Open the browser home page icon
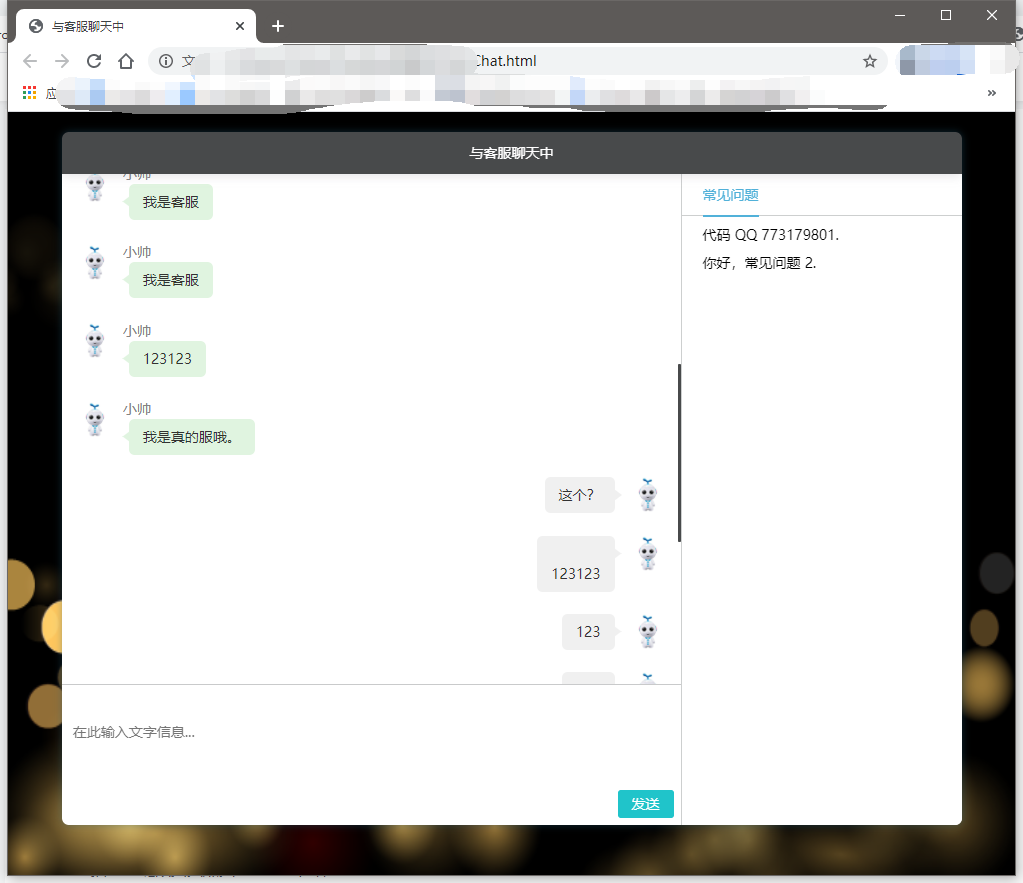Image resolution: width=1023 pixels, height=883 pixels. (x=126, y=61)
